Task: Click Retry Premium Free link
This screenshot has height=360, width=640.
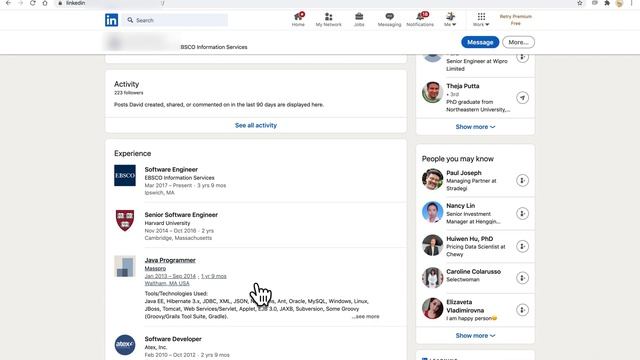Action: coord(516,20)
